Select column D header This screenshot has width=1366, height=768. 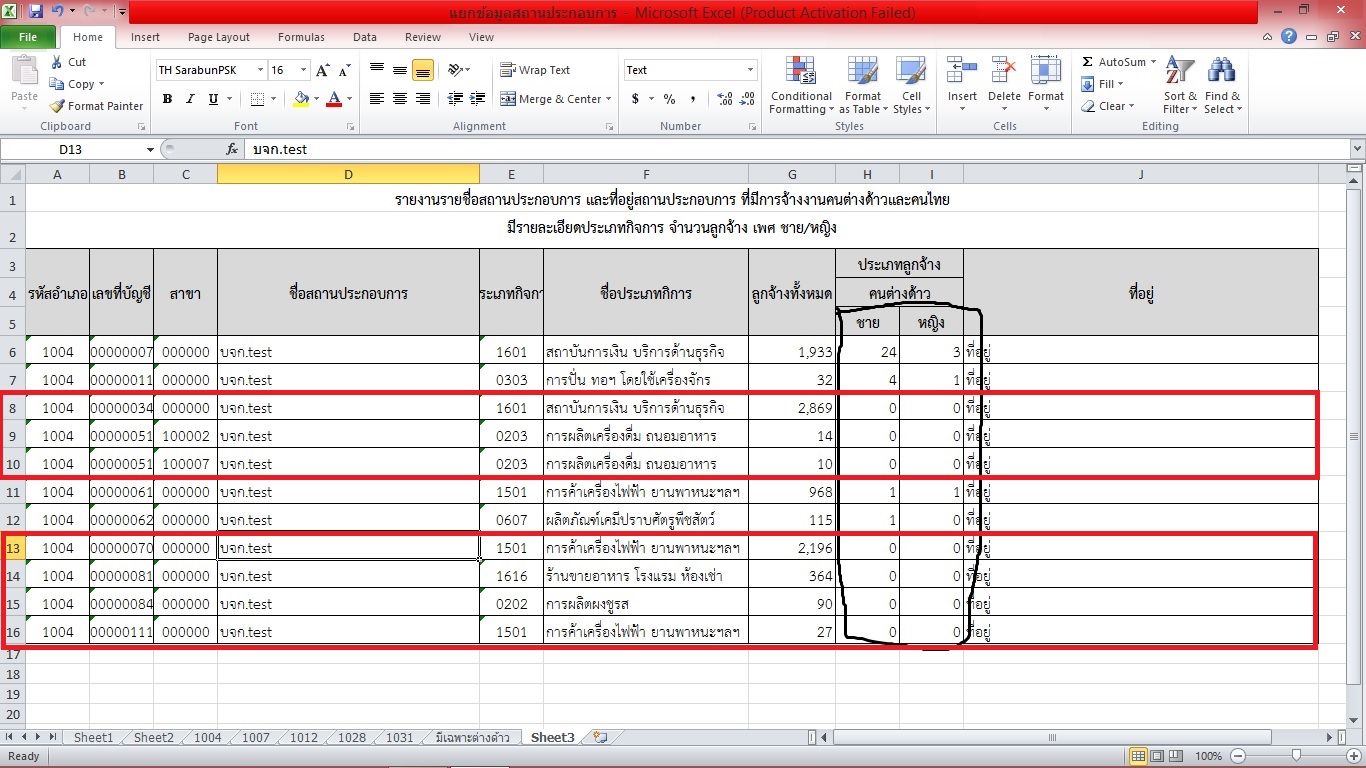coord(348,174)
